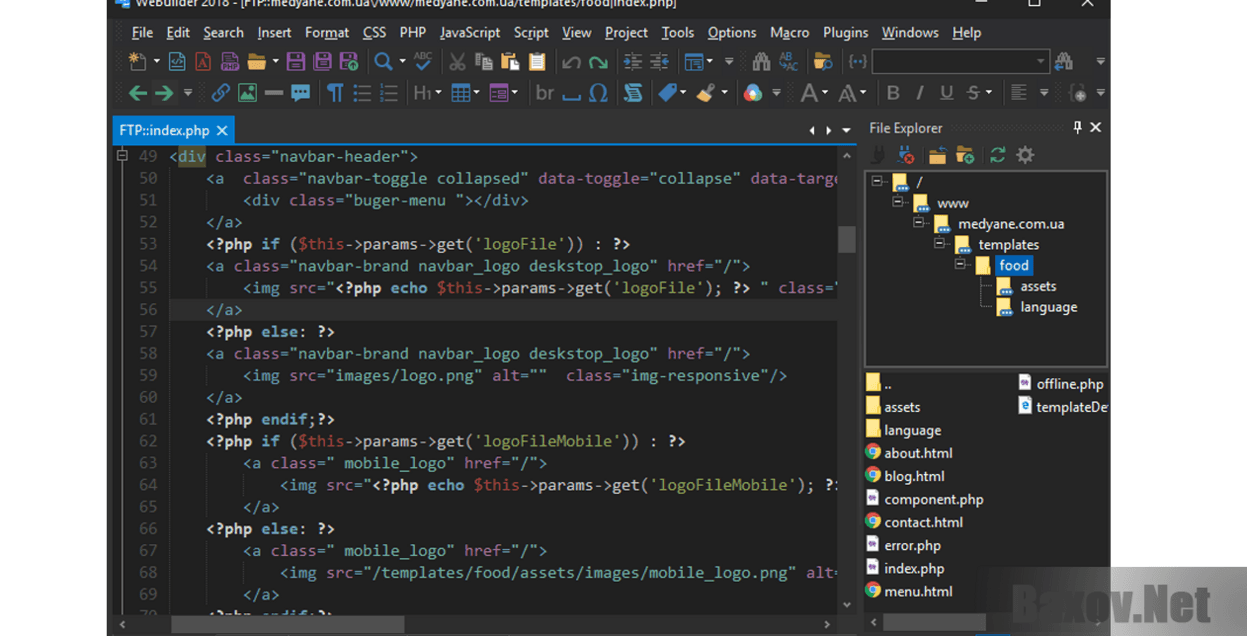Refresh the File Explorer listing
Image resolution: width=1247 pixels, height=636 pixels.
(x=997, y=155)
